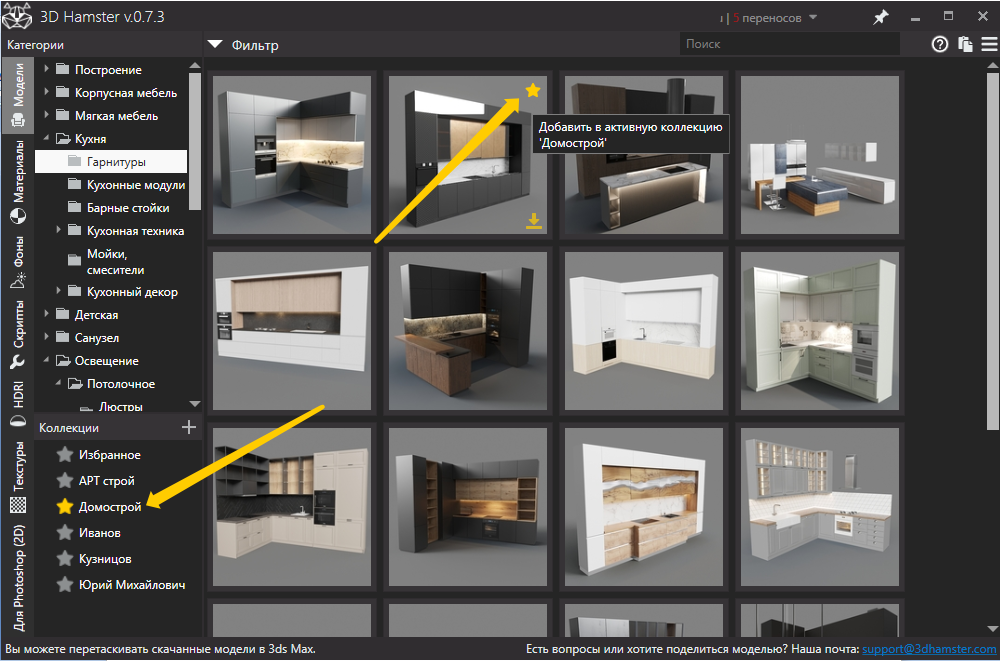Switch to the Текстуры tab
The width and height of the screenshot is (1000, 661).
tap(18, 477)
